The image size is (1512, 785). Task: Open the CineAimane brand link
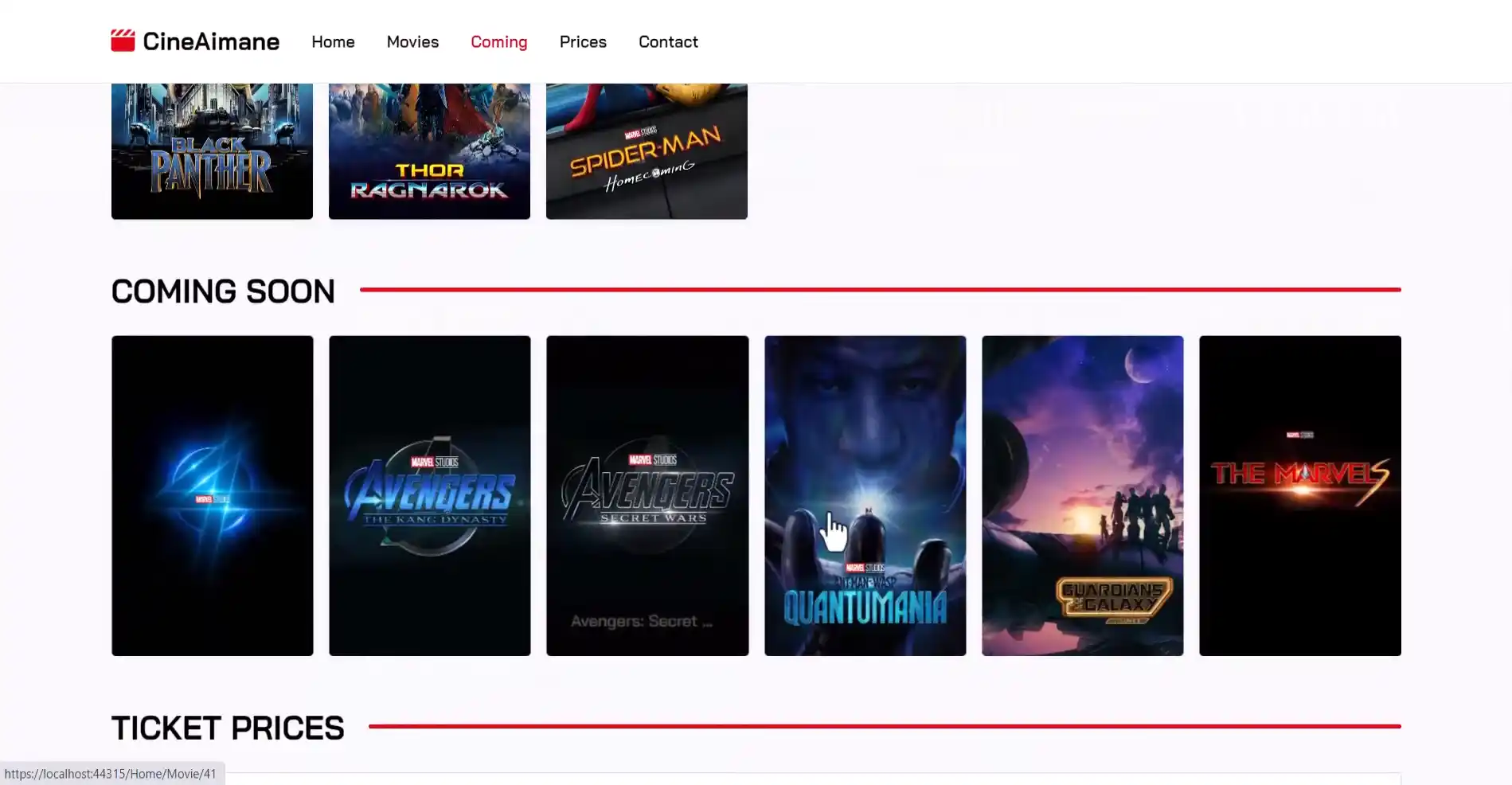[195, 41]
